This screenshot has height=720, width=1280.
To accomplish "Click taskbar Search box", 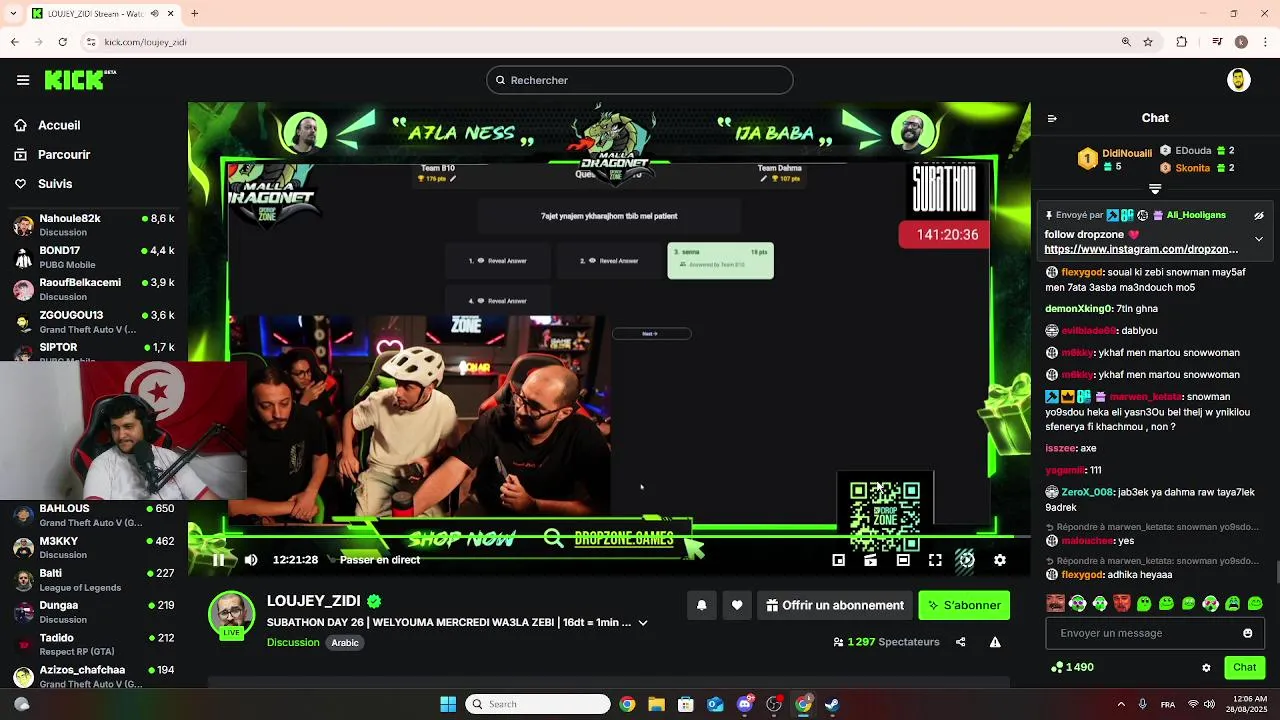I will tap(538, 704).
